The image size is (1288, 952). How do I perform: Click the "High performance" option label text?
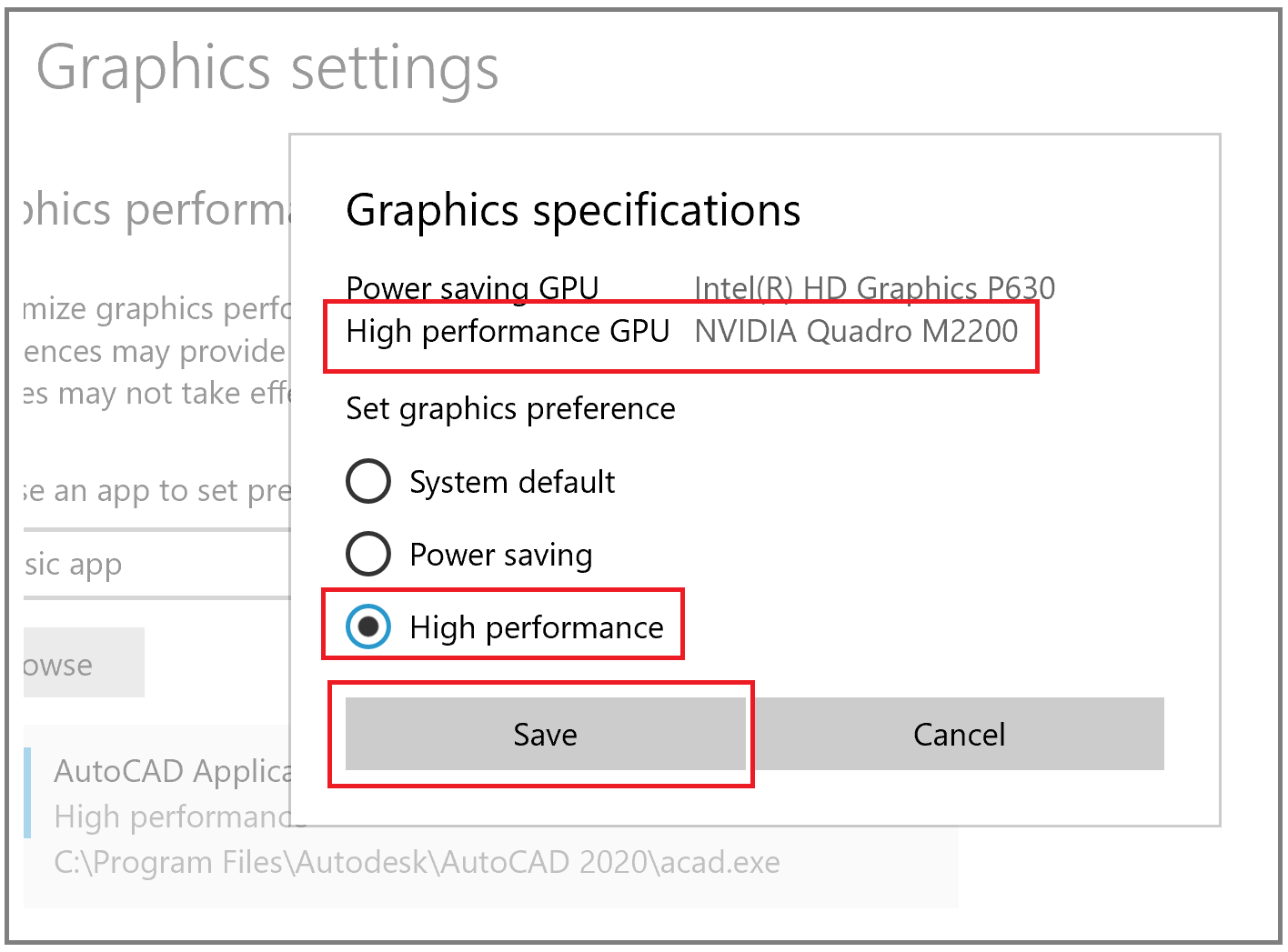click(537, 627)
